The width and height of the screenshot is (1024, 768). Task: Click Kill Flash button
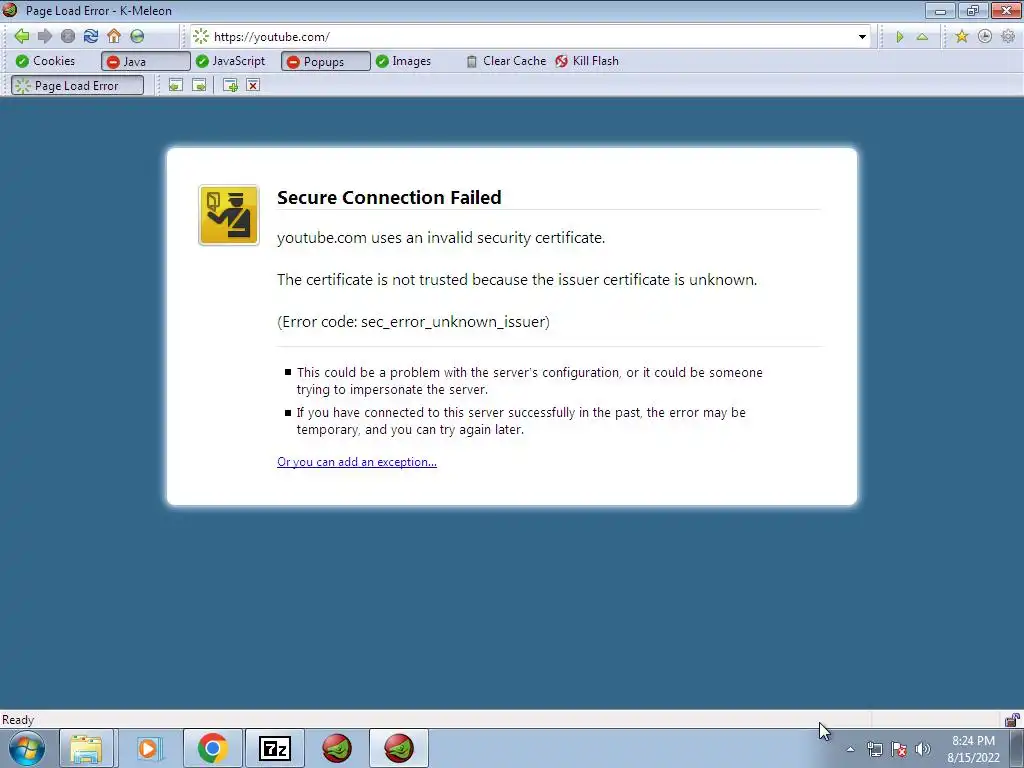tap(587, 61)
